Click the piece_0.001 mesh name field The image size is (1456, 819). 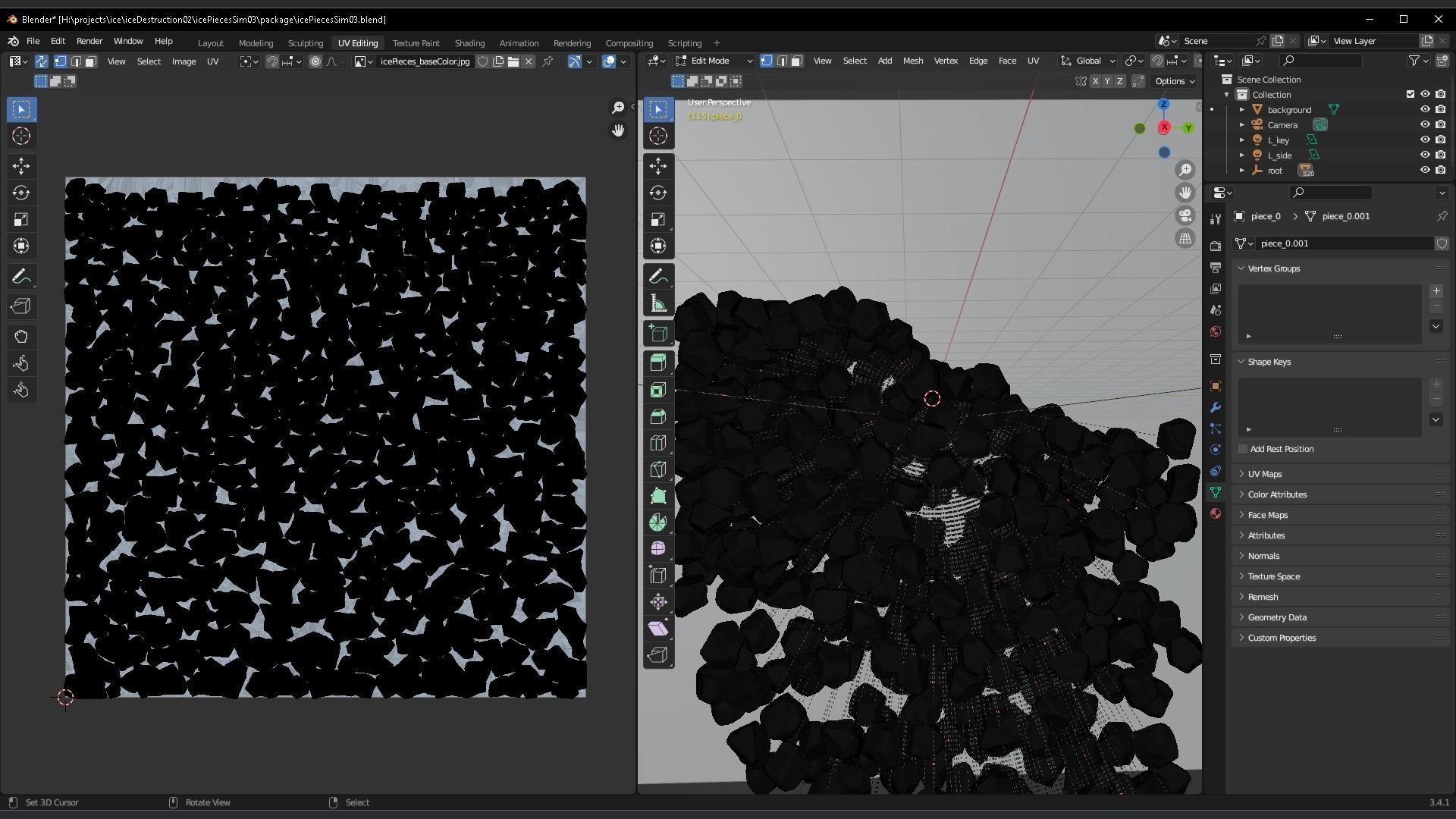(1345, 243)
